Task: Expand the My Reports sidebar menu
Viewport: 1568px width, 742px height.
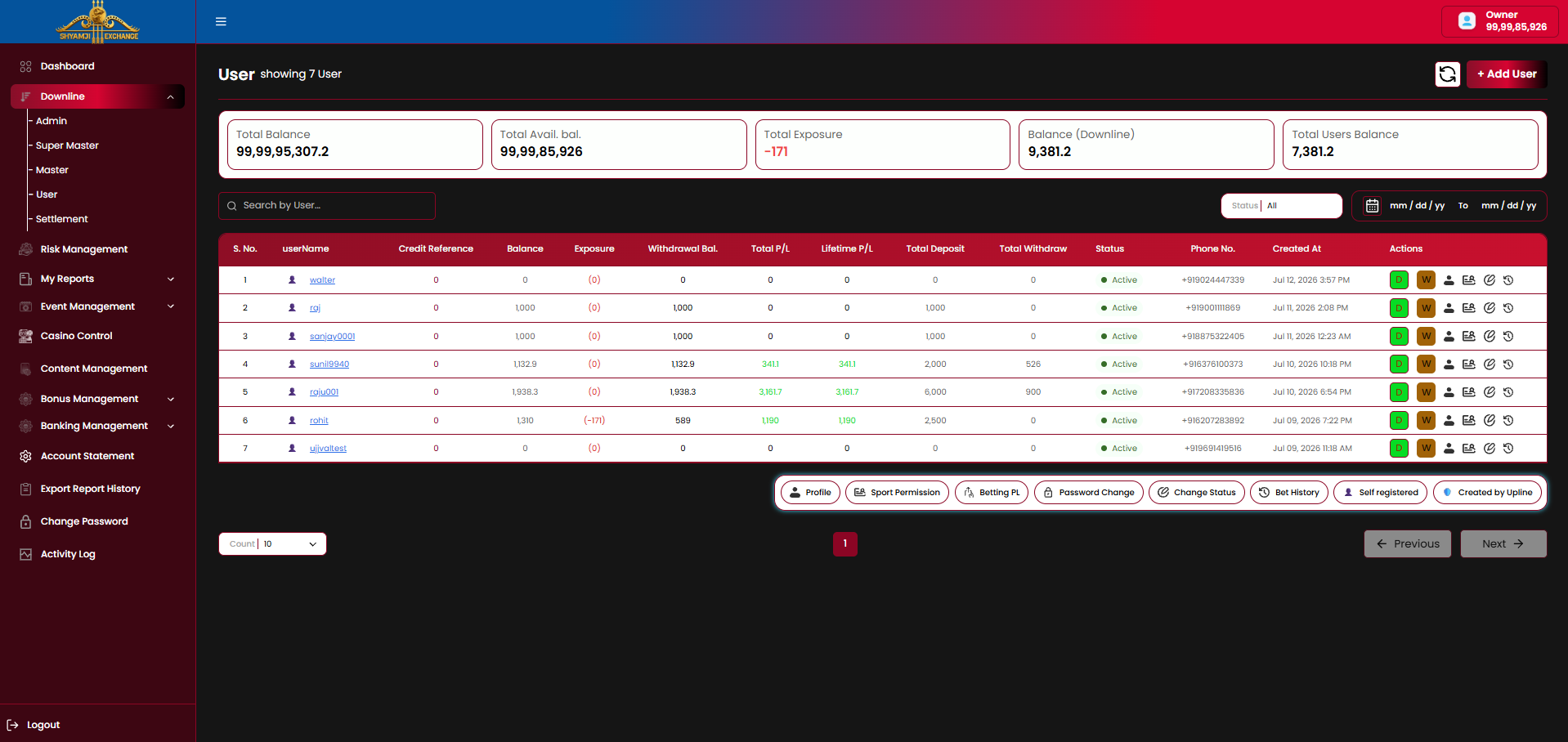Action: [x=97, y=279]
